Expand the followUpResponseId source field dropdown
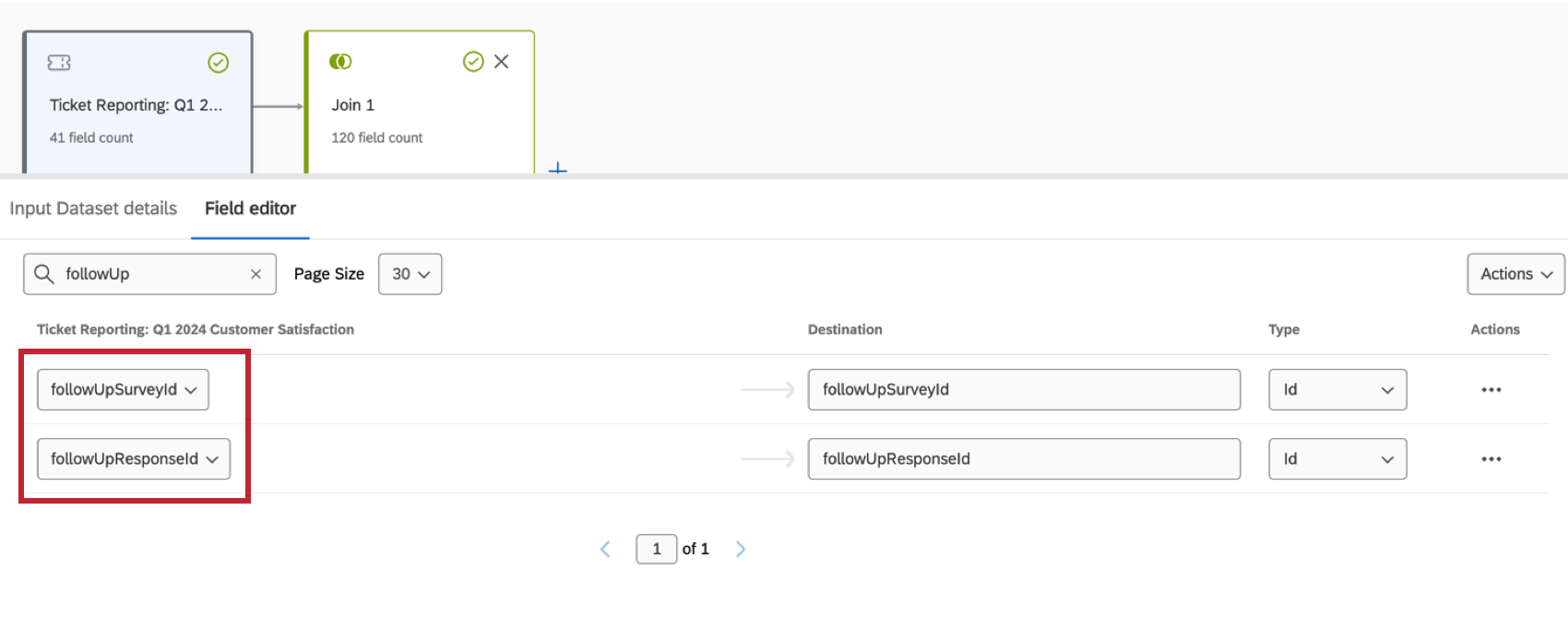Screen dimensions: 1568x629 coord(134,459)
